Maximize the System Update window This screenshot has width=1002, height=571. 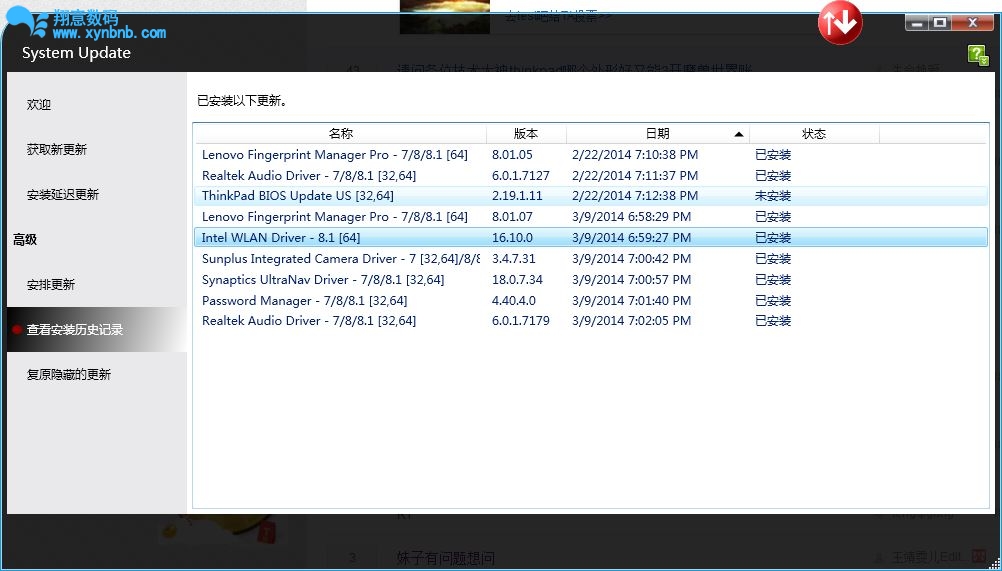(x=940, y=23)
